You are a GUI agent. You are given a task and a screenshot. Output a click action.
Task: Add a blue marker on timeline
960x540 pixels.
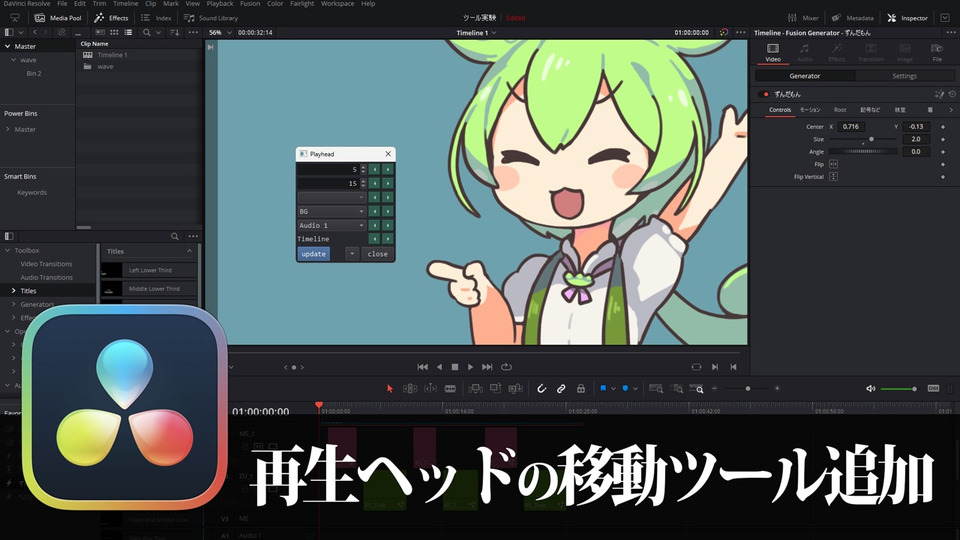click(x=625, y=388)
